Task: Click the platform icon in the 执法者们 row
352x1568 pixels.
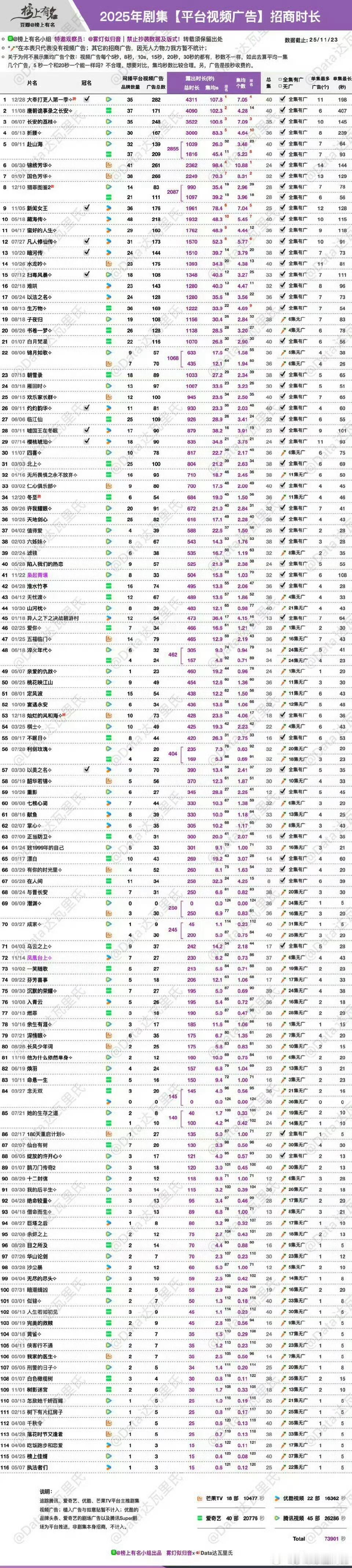Action: coord(109,1467)
